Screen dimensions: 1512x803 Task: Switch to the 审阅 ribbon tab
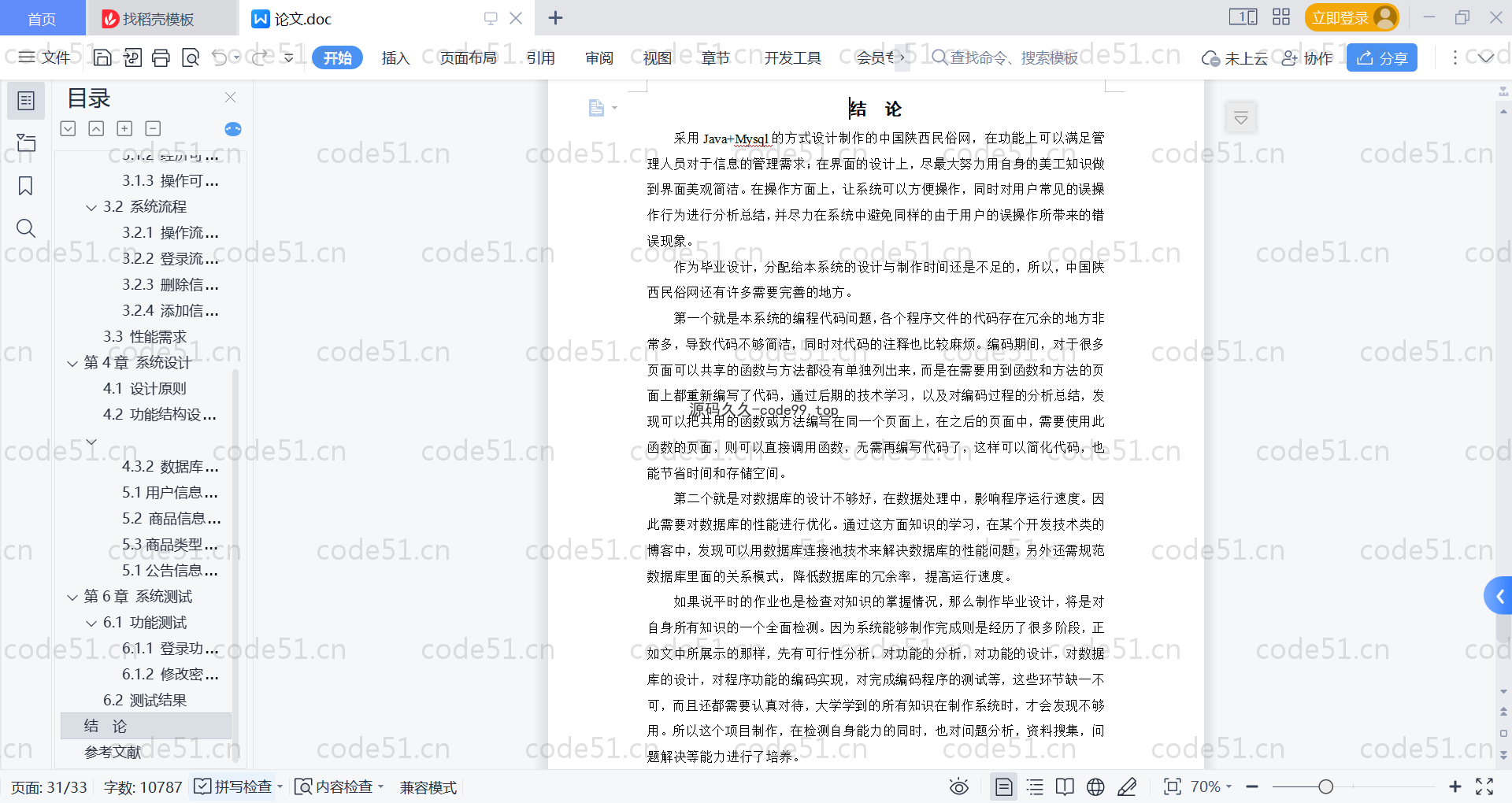[x=599, y=57]
